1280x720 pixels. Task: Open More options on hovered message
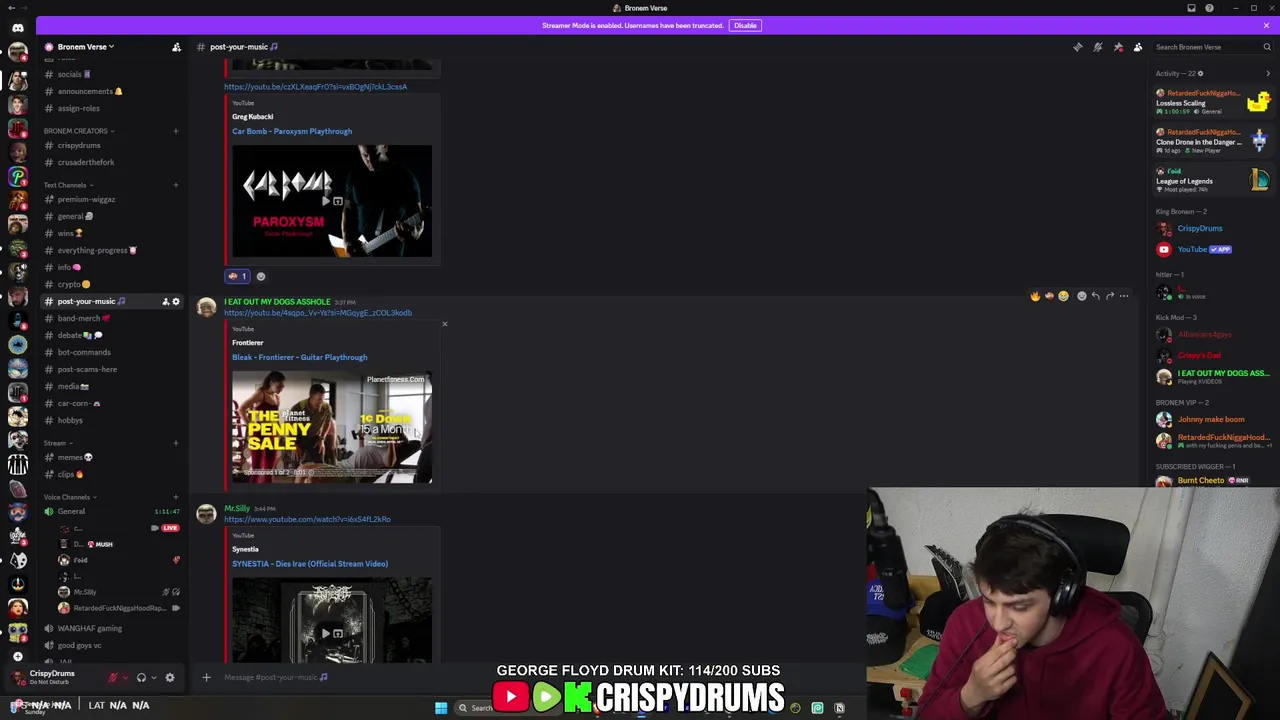coord(1124,296)
